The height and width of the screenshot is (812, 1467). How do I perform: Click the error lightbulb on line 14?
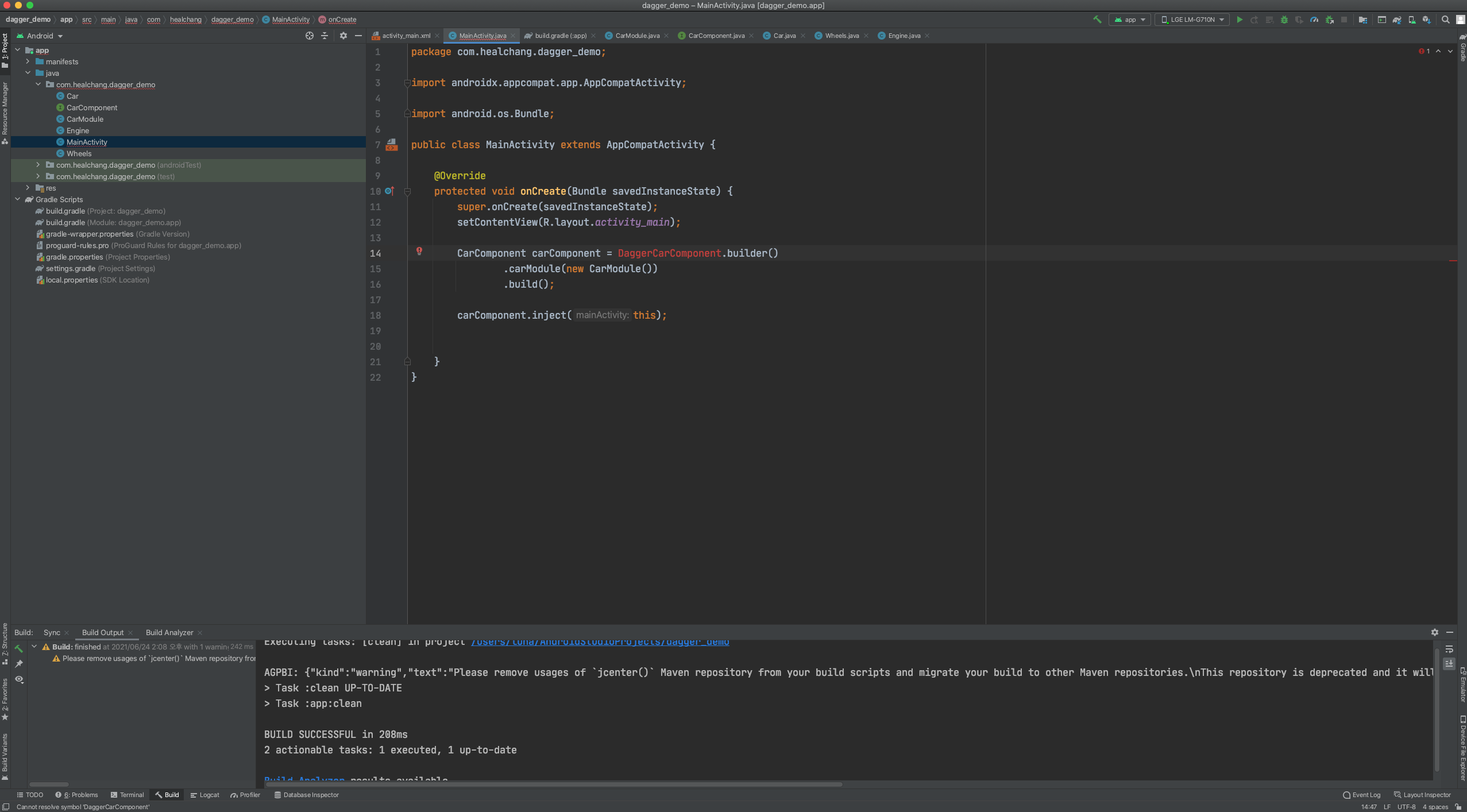419,251
